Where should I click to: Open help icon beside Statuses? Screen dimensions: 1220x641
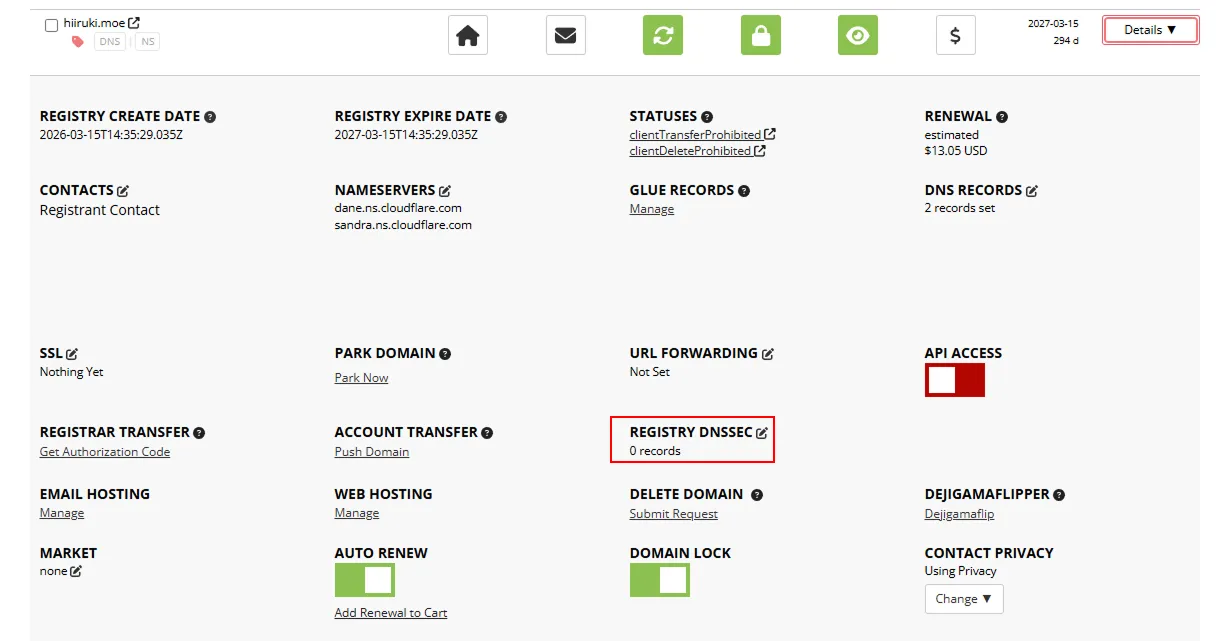pyautogui.click(x=707, y=117)
